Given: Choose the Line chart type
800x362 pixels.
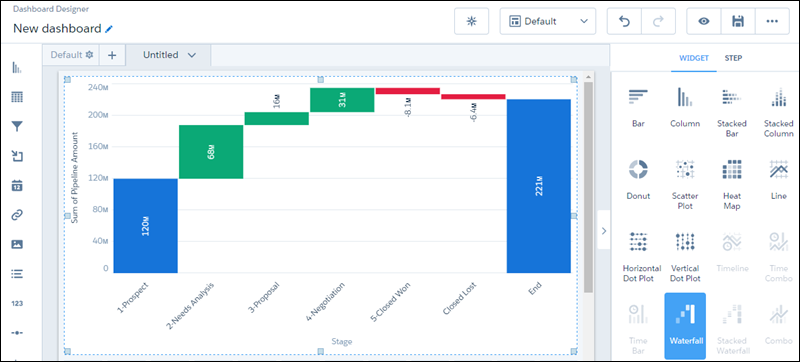Looking at the screenshot, I should 779,180.
